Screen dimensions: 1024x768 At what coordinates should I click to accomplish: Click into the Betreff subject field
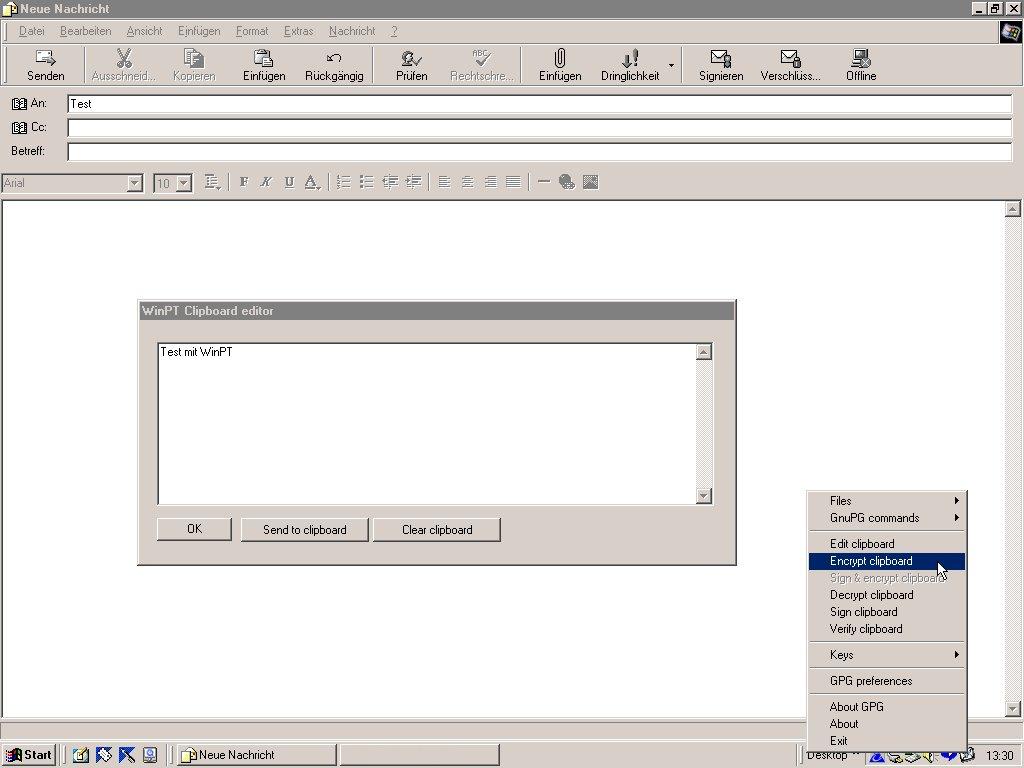pyautogui.click(x=539, y=152)
